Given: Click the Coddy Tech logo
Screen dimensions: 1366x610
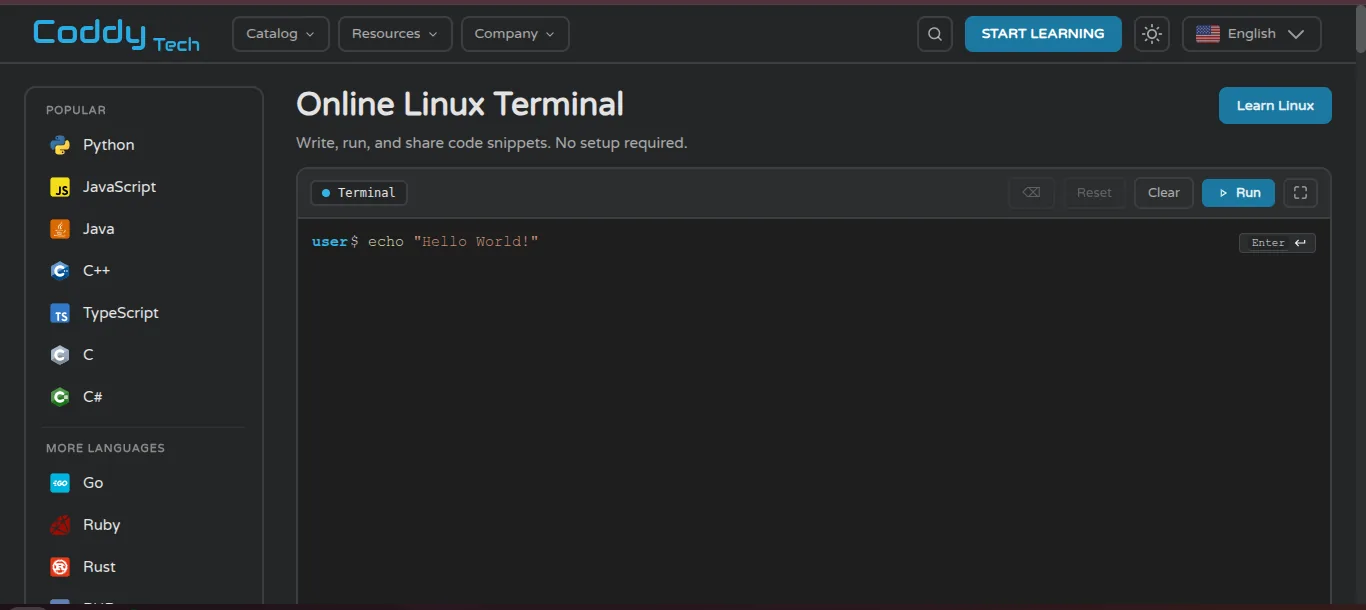Looking at the screenshot, I should point(116,34).
